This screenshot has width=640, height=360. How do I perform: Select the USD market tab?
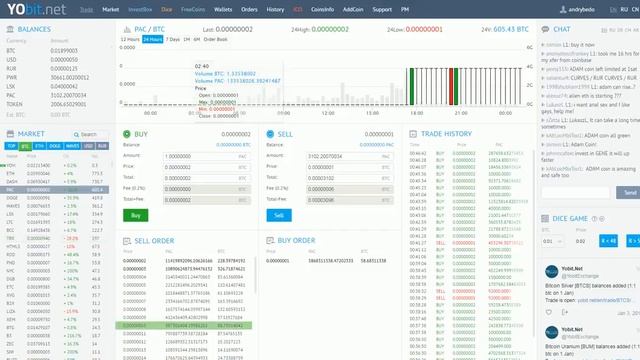[x=88, y=146]
